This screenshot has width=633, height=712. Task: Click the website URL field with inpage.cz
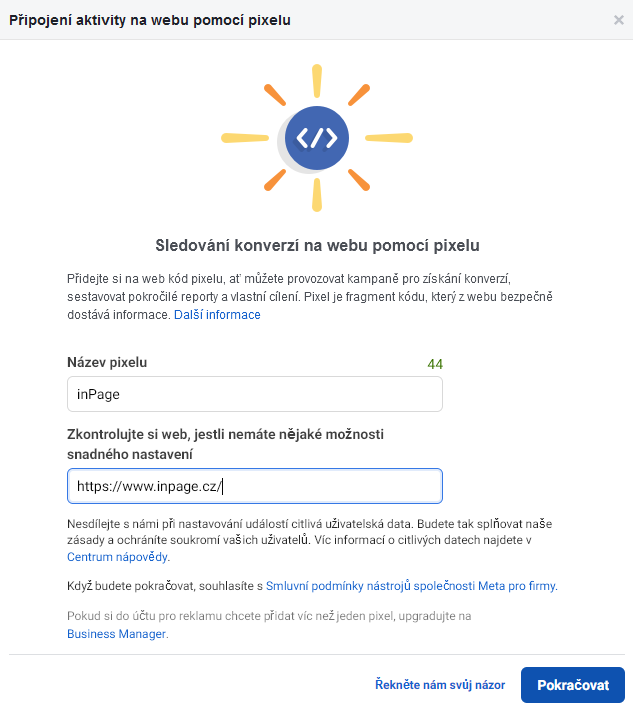(255, 486)
